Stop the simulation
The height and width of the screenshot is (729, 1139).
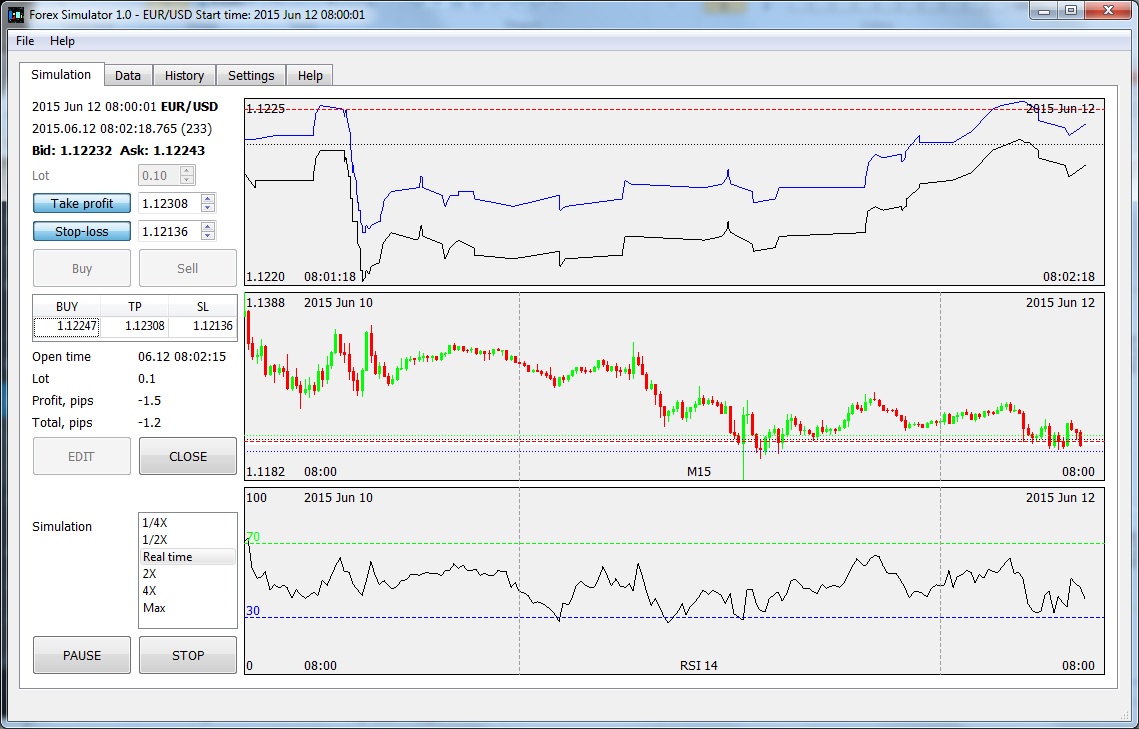(187, 656)
